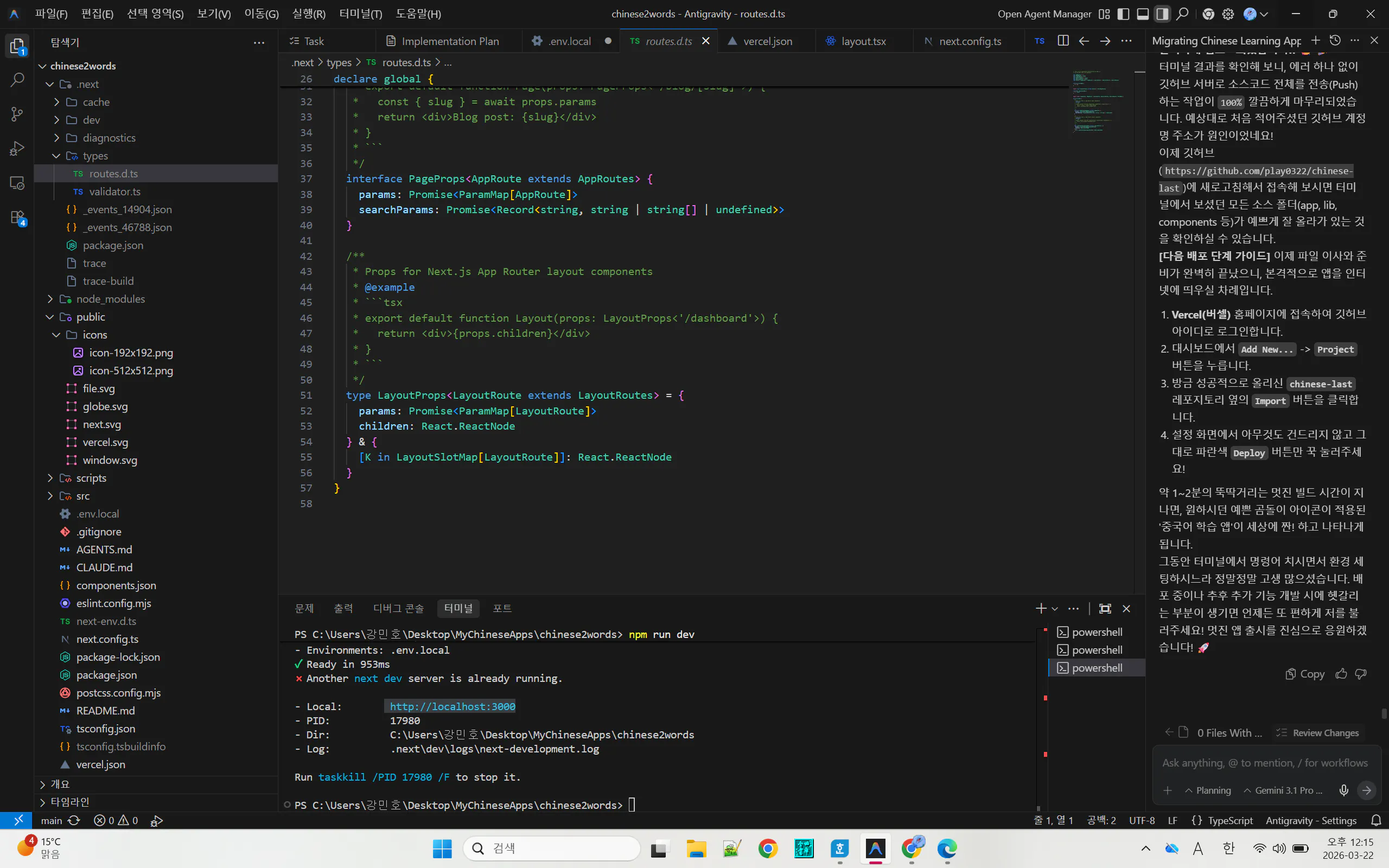Open the localhost:3000 link in terminal
The height and width of the screenshot is (868, 1389).
click(x=453, y=707)
